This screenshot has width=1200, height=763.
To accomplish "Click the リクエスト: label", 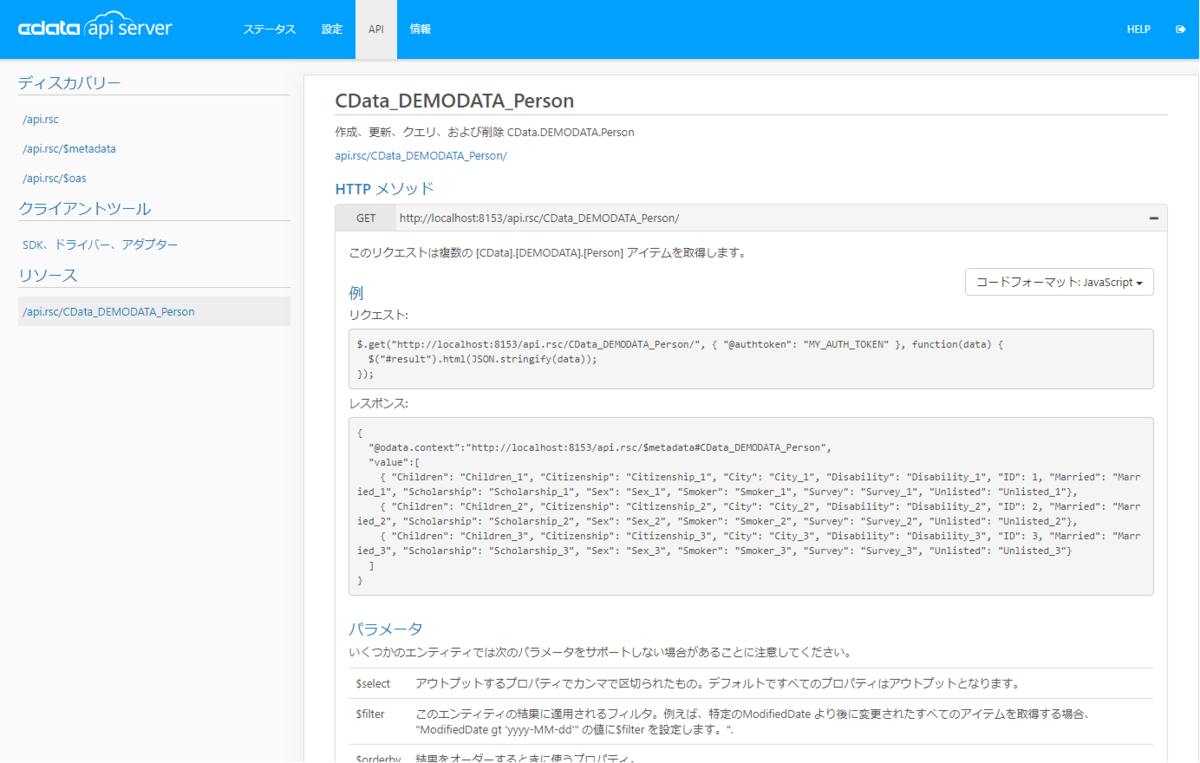I will (x=379, y=314).
